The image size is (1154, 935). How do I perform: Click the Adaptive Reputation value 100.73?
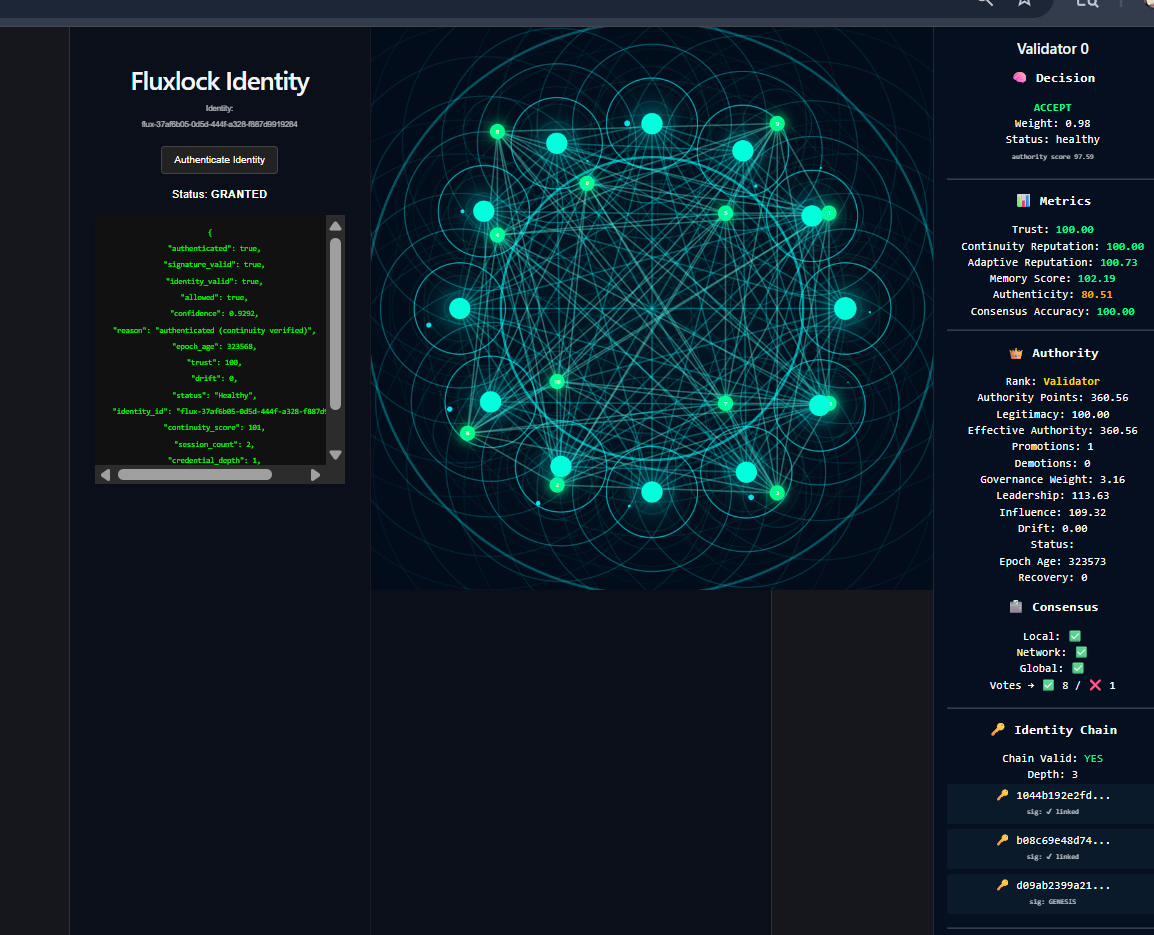[x=1119, y=262]
